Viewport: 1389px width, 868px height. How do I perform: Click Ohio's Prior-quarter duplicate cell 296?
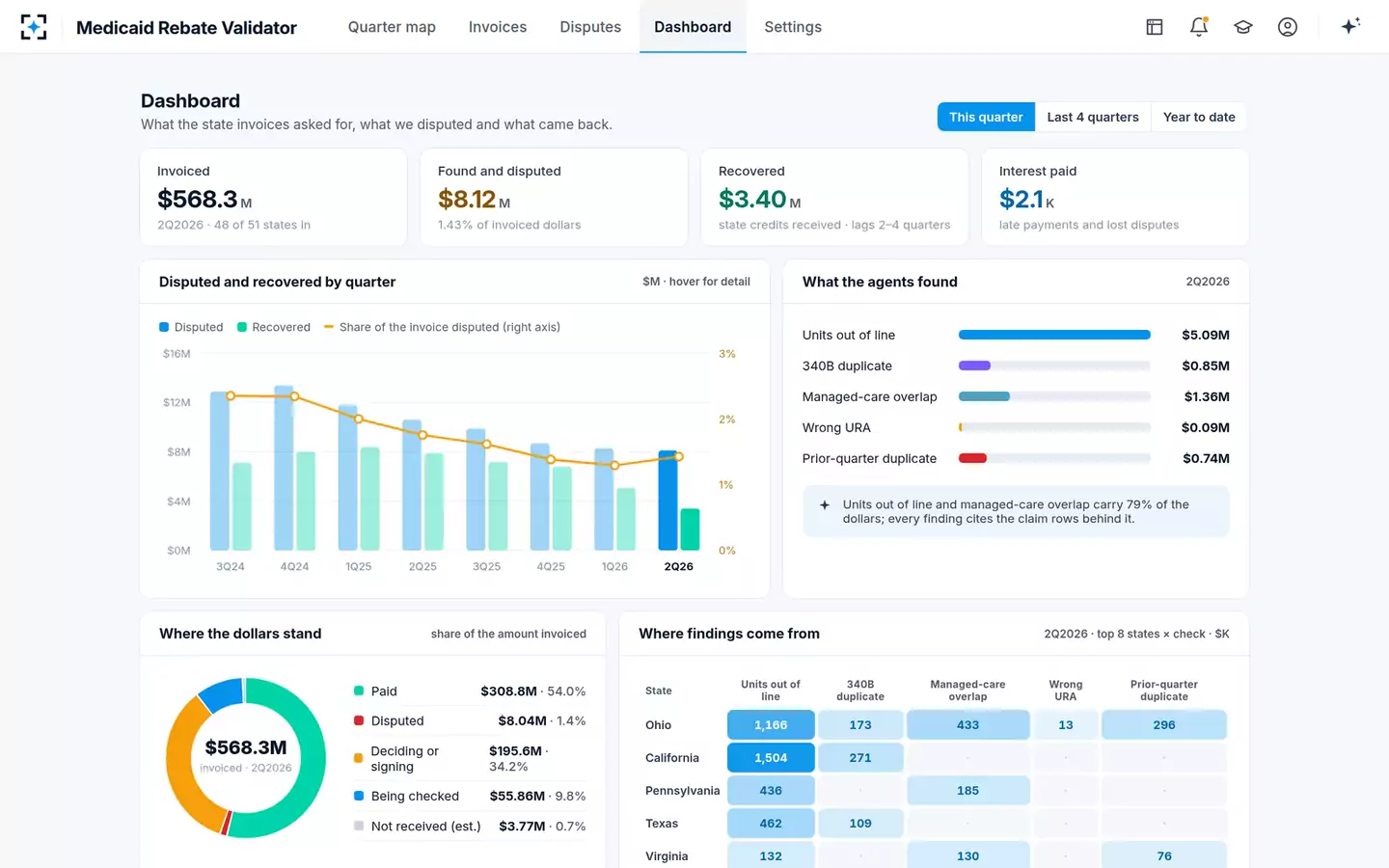click(x=1164, y=724)
